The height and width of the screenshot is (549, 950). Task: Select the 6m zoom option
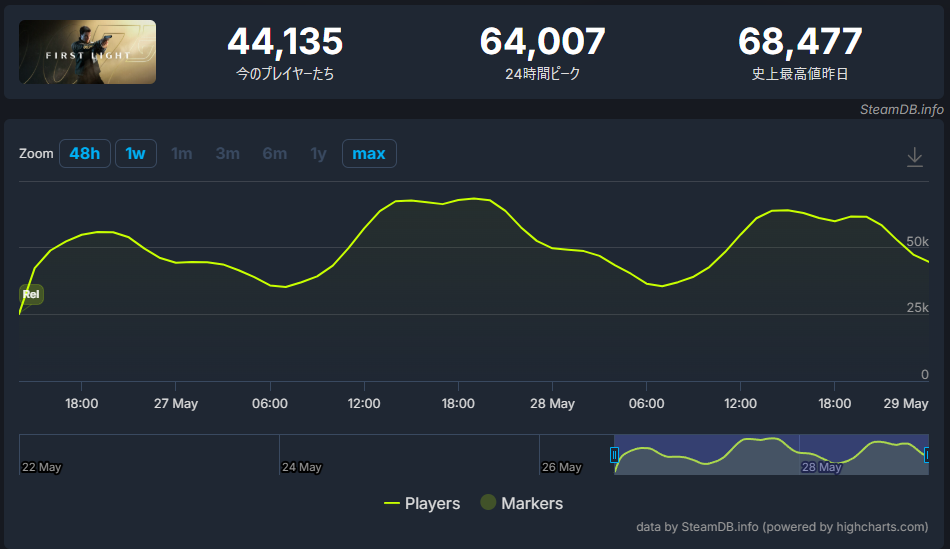[x=274, y=153]
